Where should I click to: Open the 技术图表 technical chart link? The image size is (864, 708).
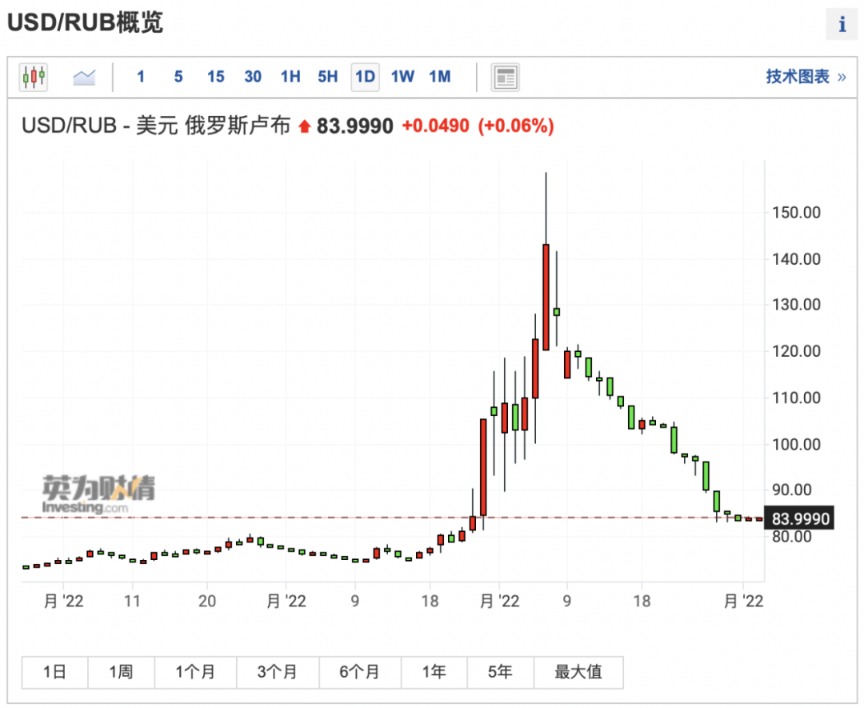[799, 76]
